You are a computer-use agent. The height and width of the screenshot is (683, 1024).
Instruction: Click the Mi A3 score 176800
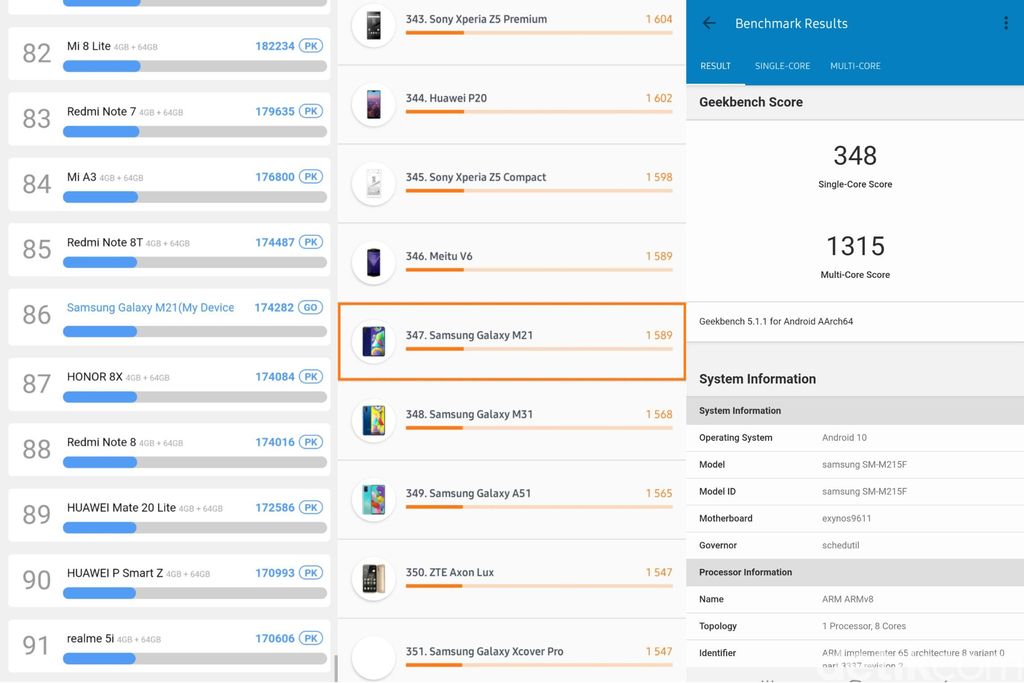tap(275, 177)
